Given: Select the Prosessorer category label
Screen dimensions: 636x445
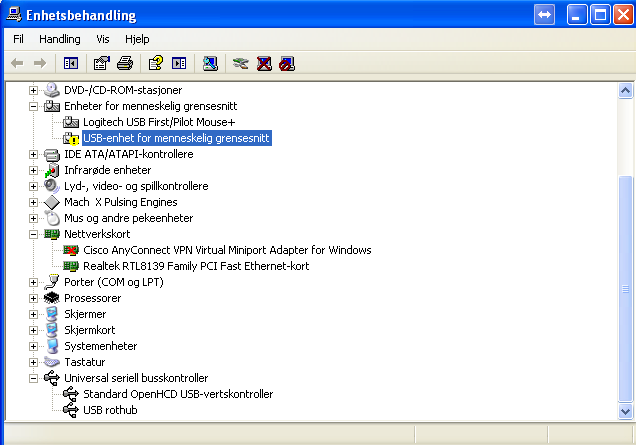Looking at the screenshot, I should click(92, 298).
